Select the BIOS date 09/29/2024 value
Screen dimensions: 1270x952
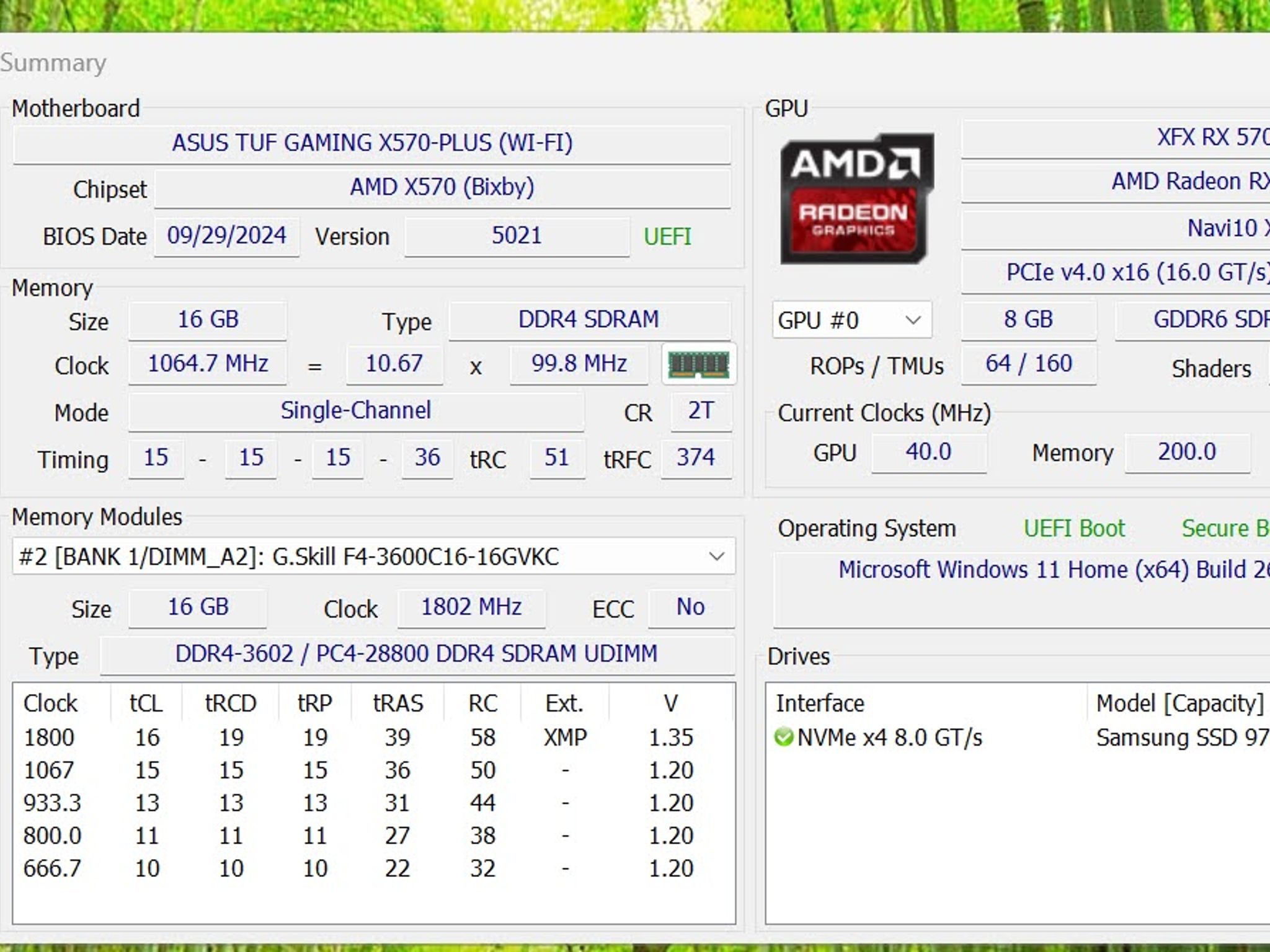(x=226, y=236)
